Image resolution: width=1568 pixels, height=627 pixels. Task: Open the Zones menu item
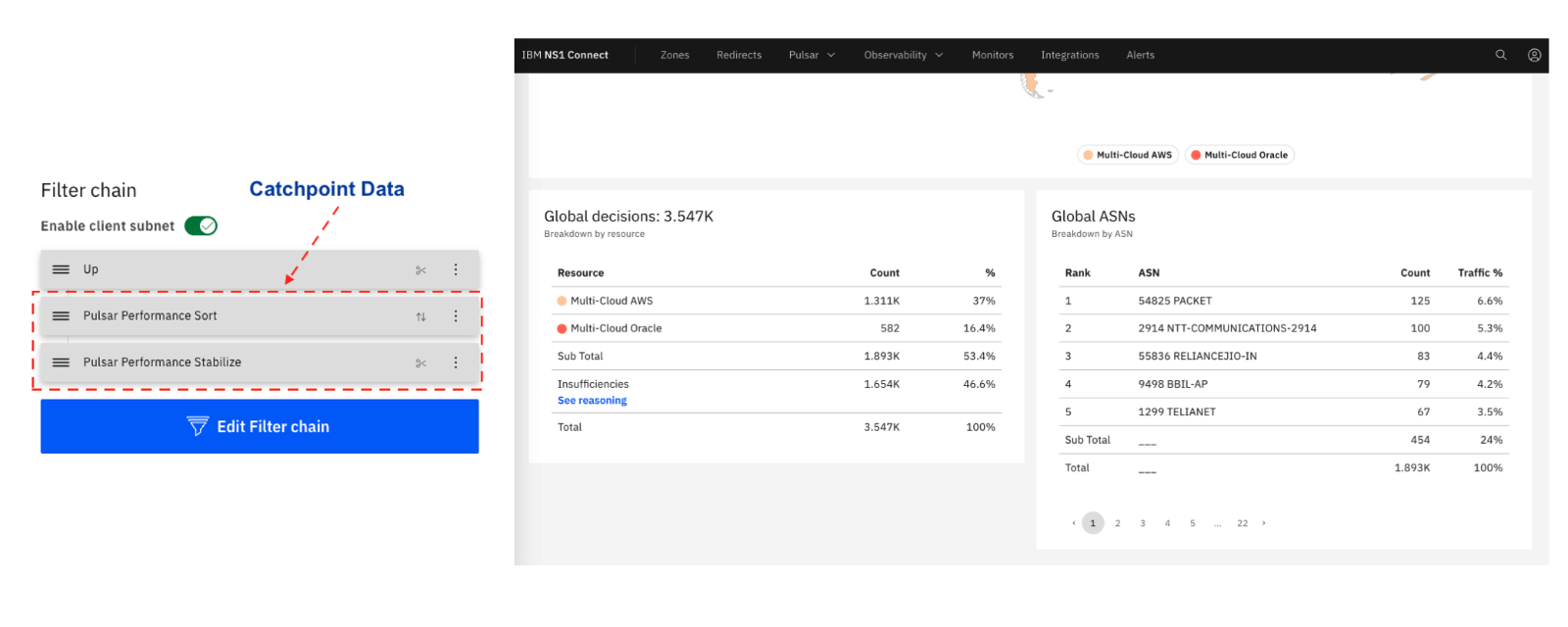(674, 55)
